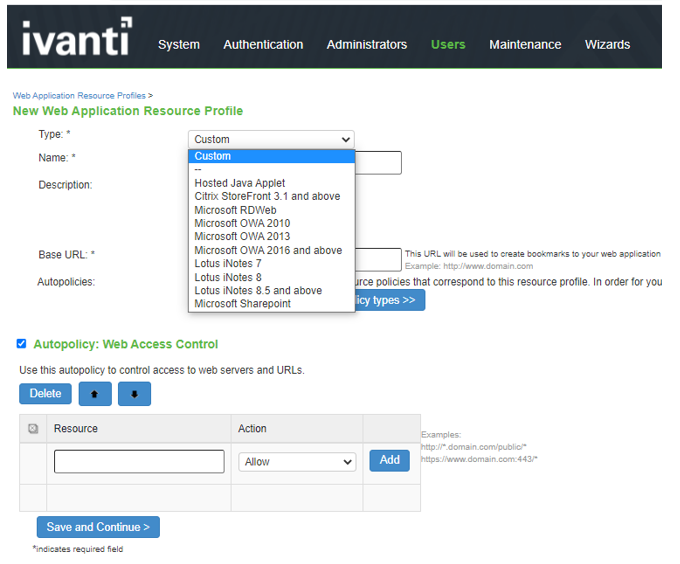This screenshot has height=564, width=680.
Task: Go to Web Application Resource Profiles breadcrumb
Action: coord(79,95)
